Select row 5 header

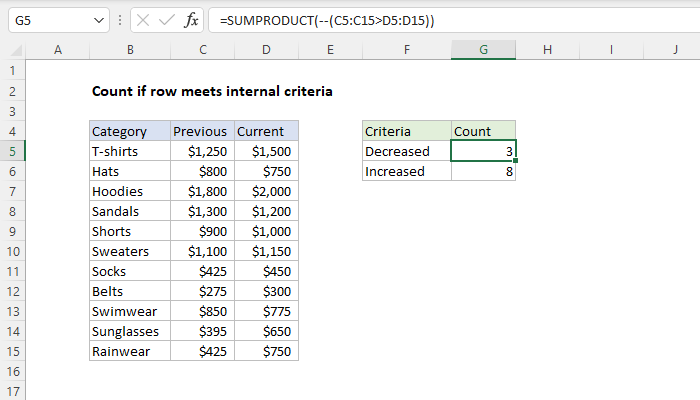[13, 151]
